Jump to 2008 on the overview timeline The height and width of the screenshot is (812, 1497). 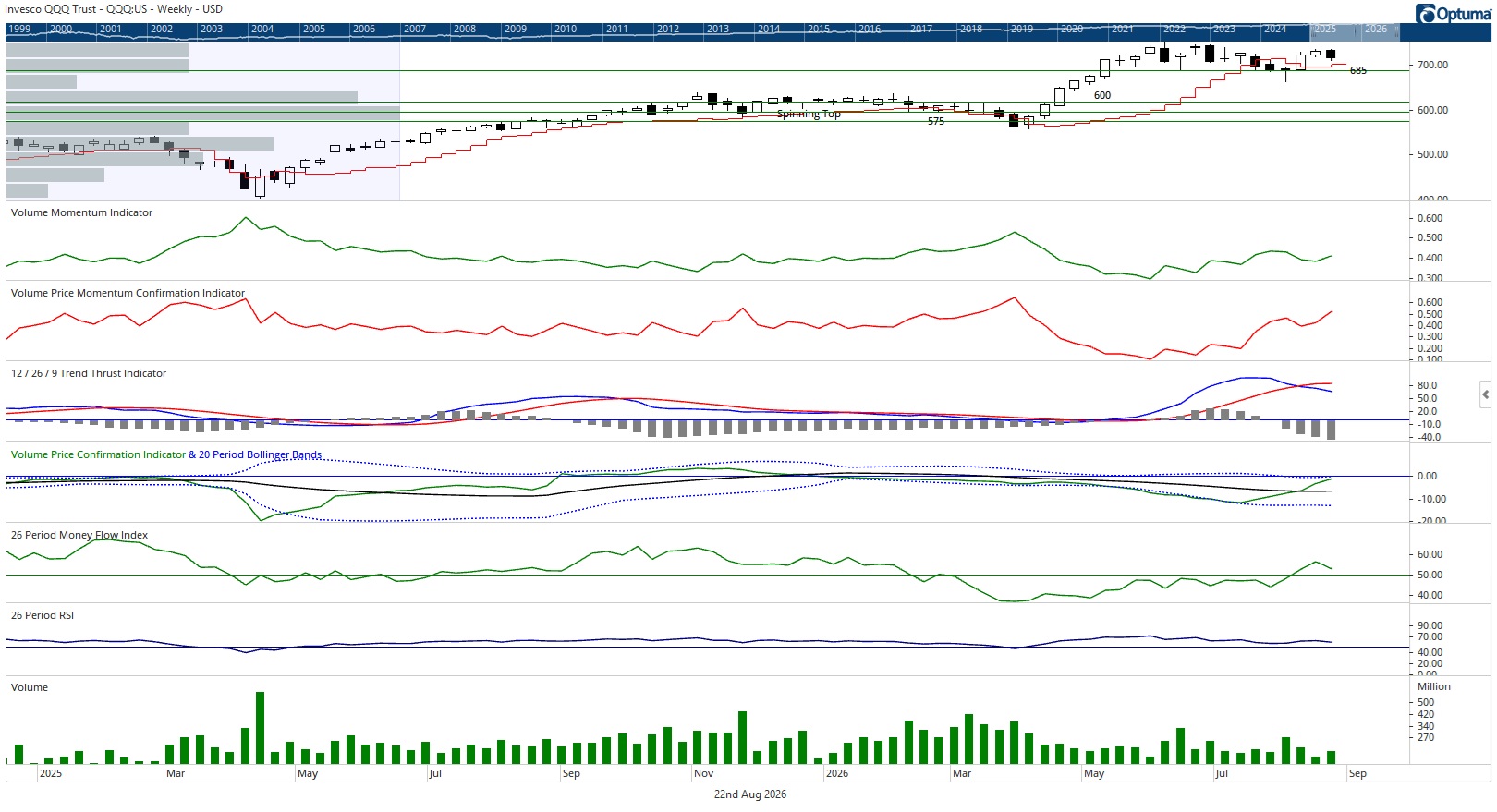pos(465,30)
